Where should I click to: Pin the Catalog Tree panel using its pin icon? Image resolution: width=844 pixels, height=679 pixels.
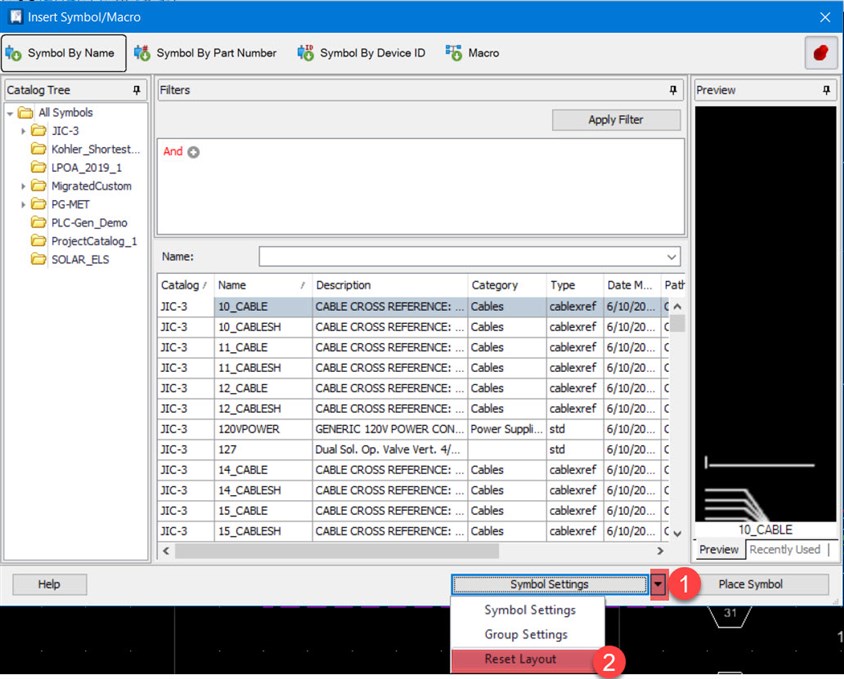139,89
